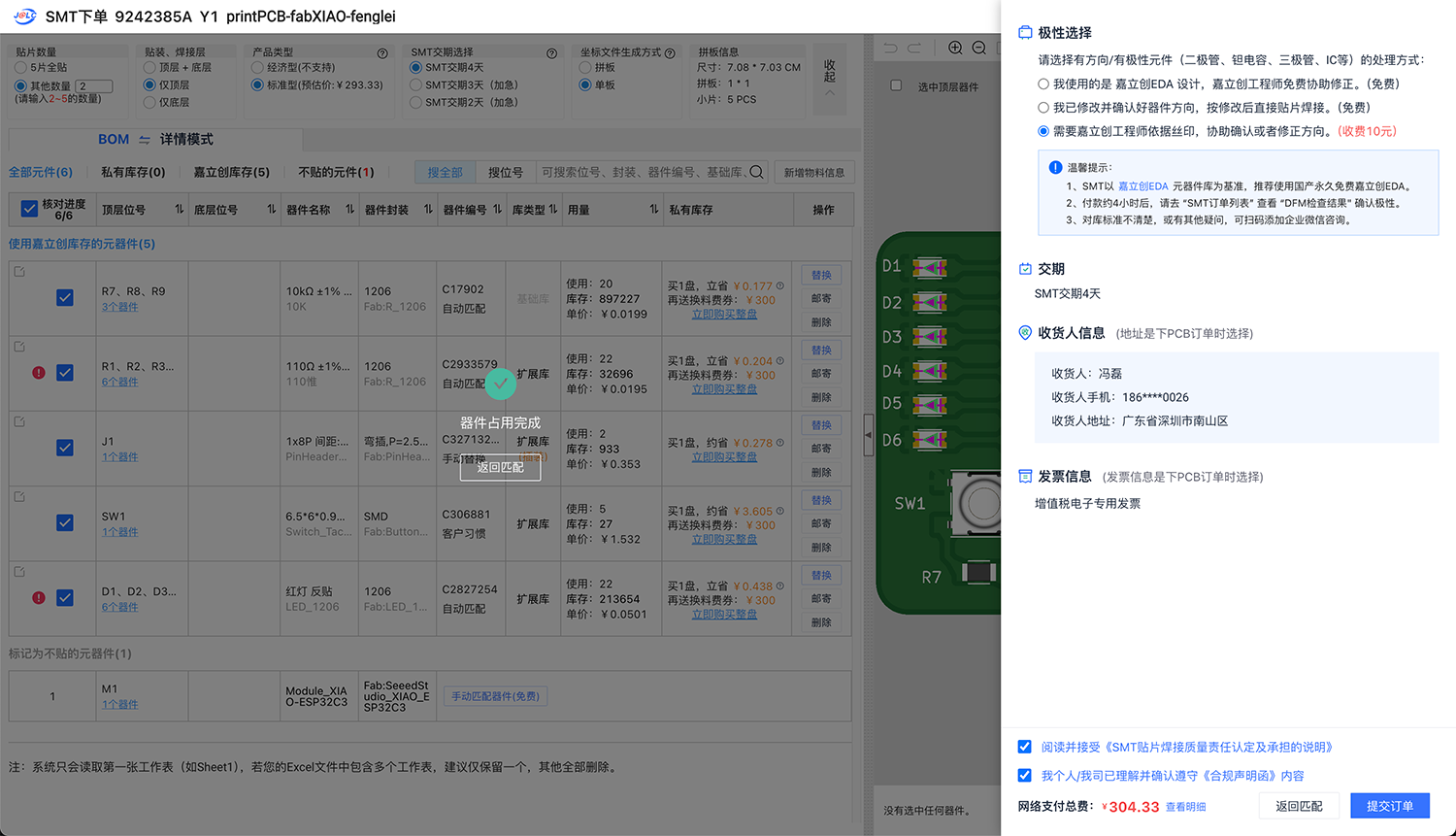The image size is (1456, 836).
Task: Zoom in on the PCB preview
Action: tap(955, 48)
